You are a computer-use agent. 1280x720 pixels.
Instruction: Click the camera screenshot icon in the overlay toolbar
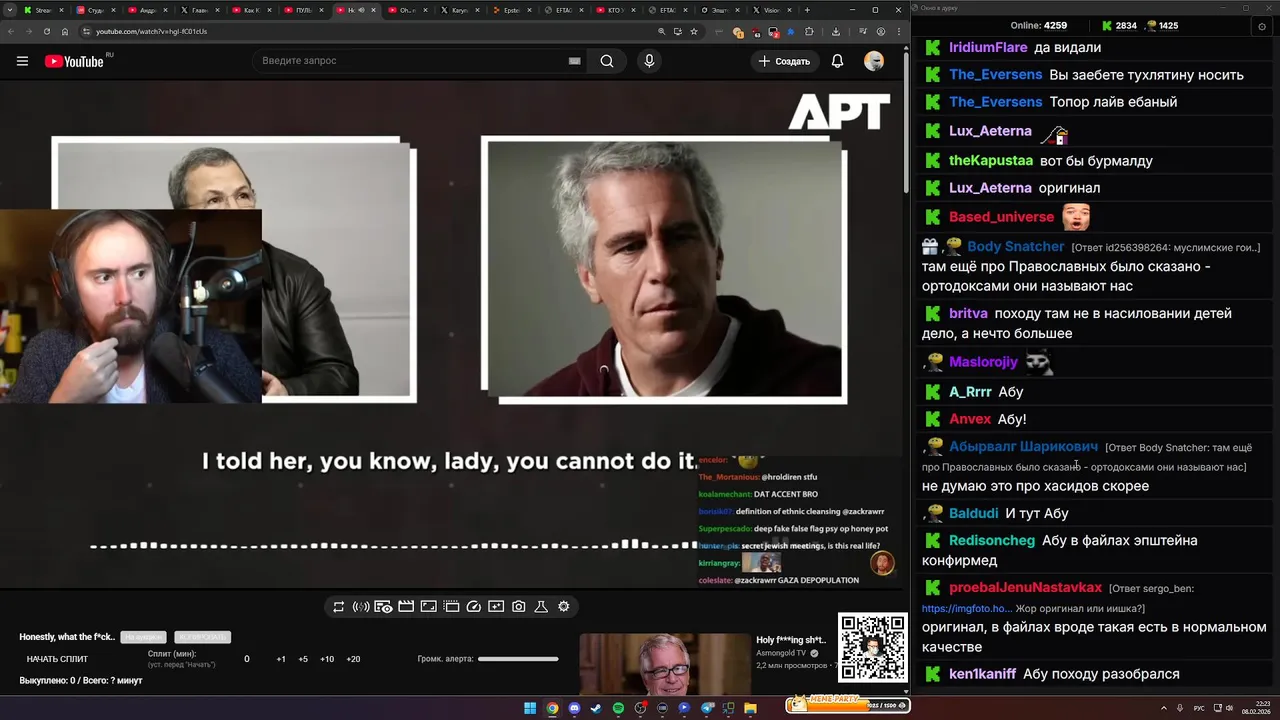coord(519,606)
